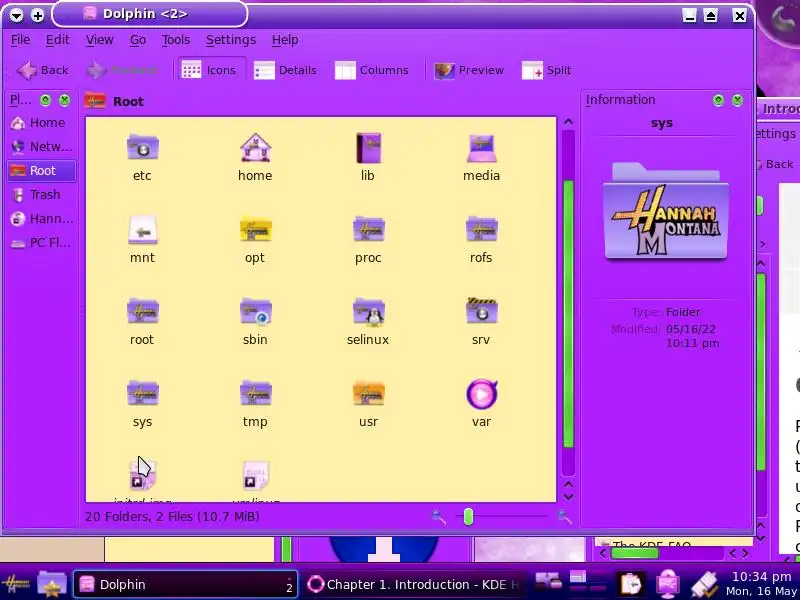Open the usr folder
The height and width of the screenshot is (600, 800).
(368, 394)
